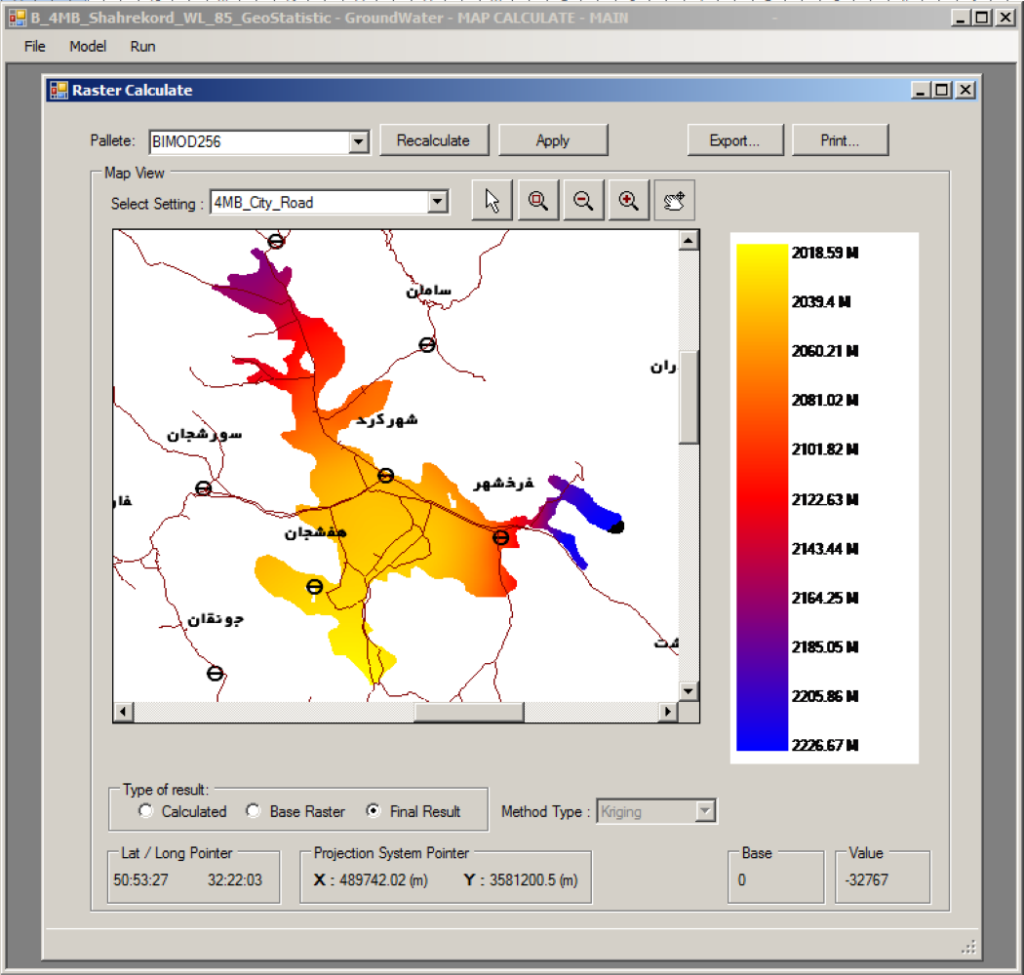Click the zoom in magnifier tool
Image resolution: width=1024 pixels, height=975 pixels.
(x=628, y=201)
